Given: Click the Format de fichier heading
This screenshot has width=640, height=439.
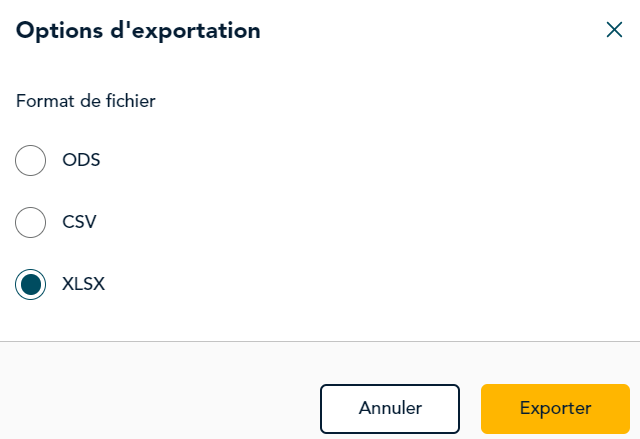Looking at the screenshot, I should click(86, 101).
